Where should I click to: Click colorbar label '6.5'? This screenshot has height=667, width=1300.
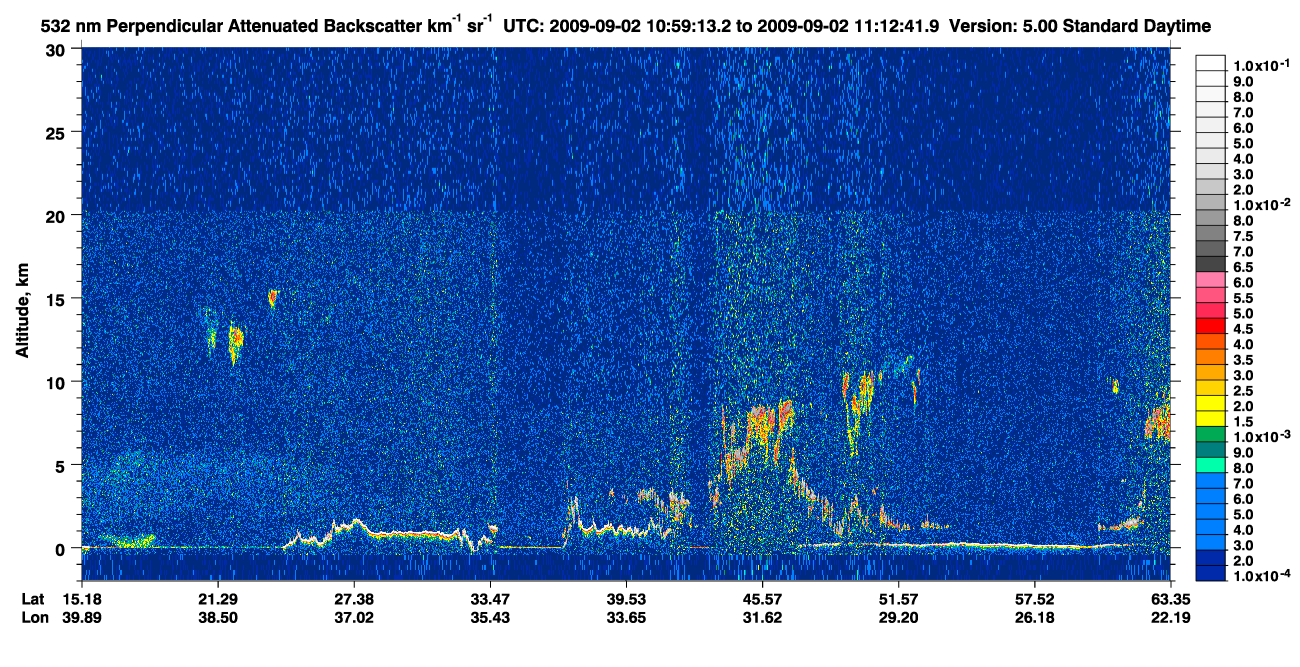[1243, 267]
